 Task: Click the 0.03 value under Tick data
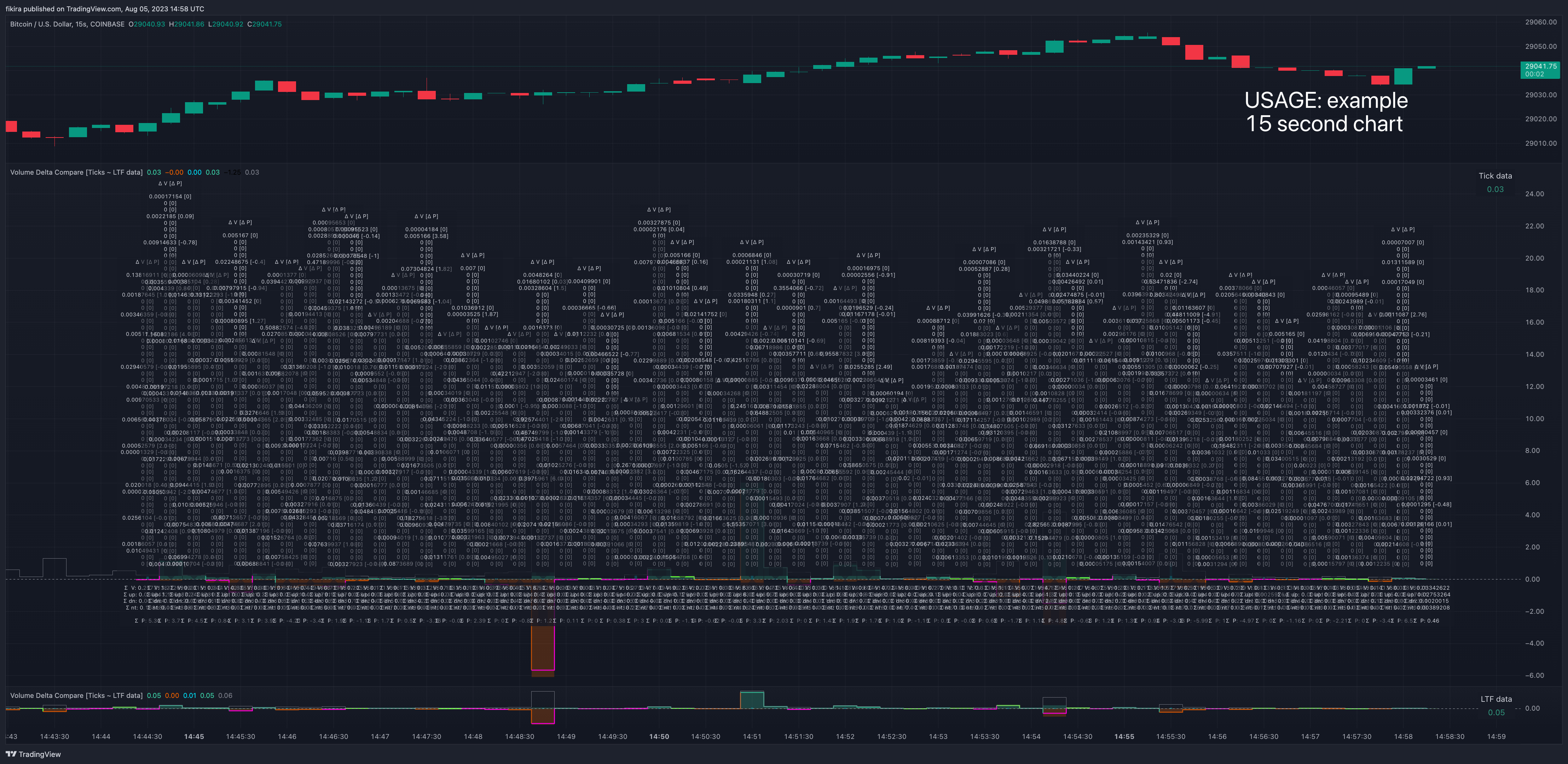[x=1495, y=189]
